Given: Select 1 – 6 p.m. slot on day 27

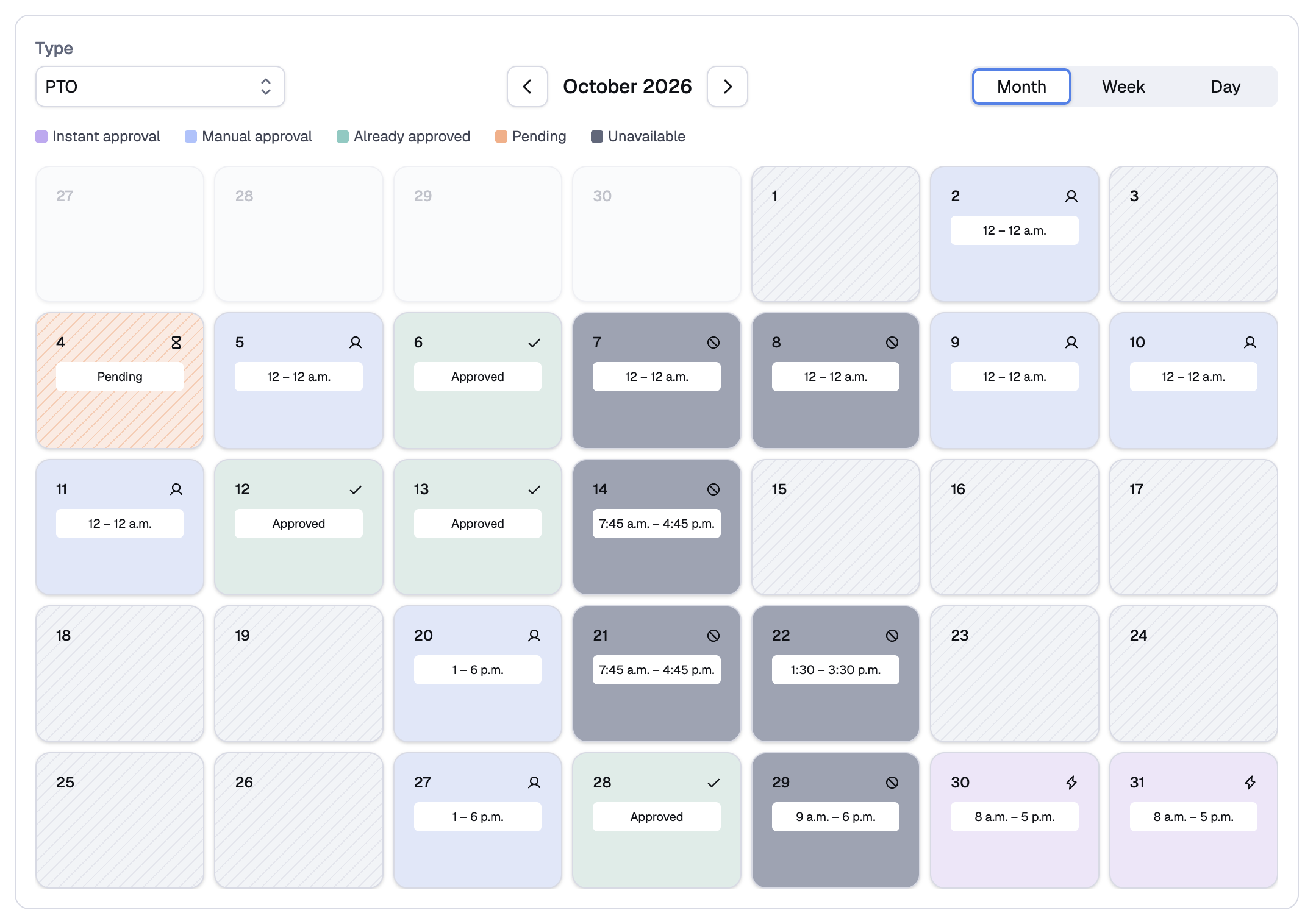Looking at the screenshot, I should coord(477,817).
